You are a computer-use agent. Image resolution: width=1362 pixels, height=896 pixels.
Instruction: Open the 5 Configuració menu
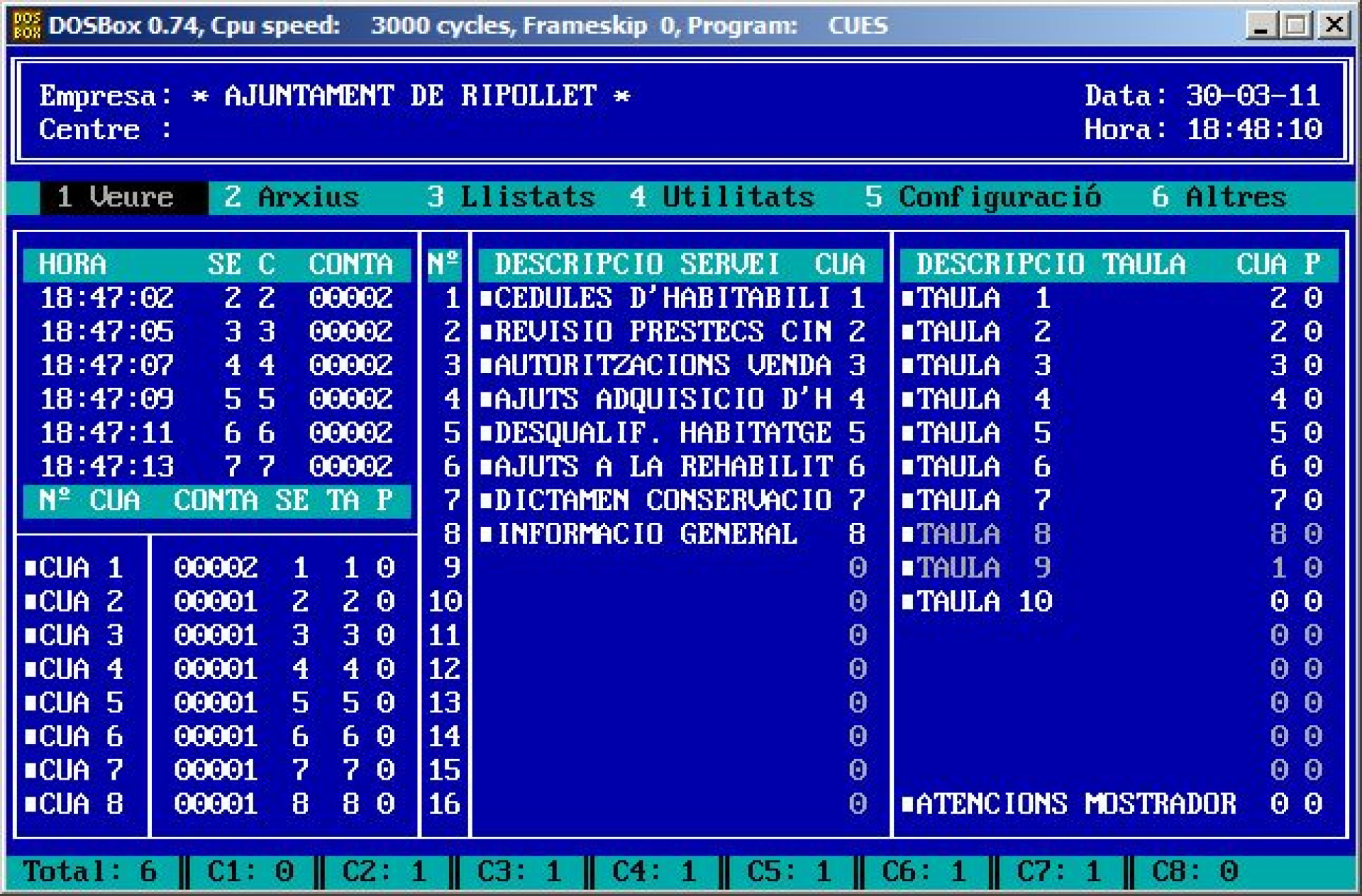982,197
